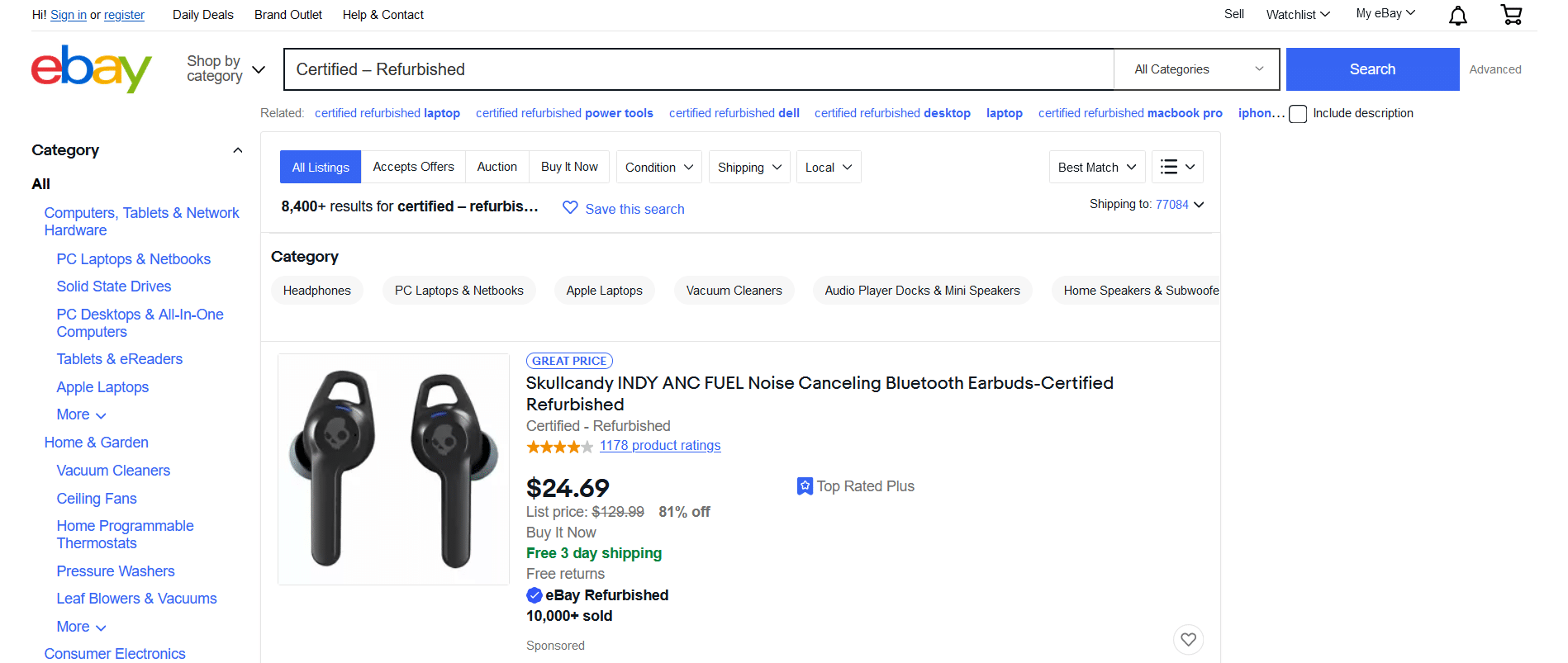Open the shopping cart icon

[x=1511, y=14]
